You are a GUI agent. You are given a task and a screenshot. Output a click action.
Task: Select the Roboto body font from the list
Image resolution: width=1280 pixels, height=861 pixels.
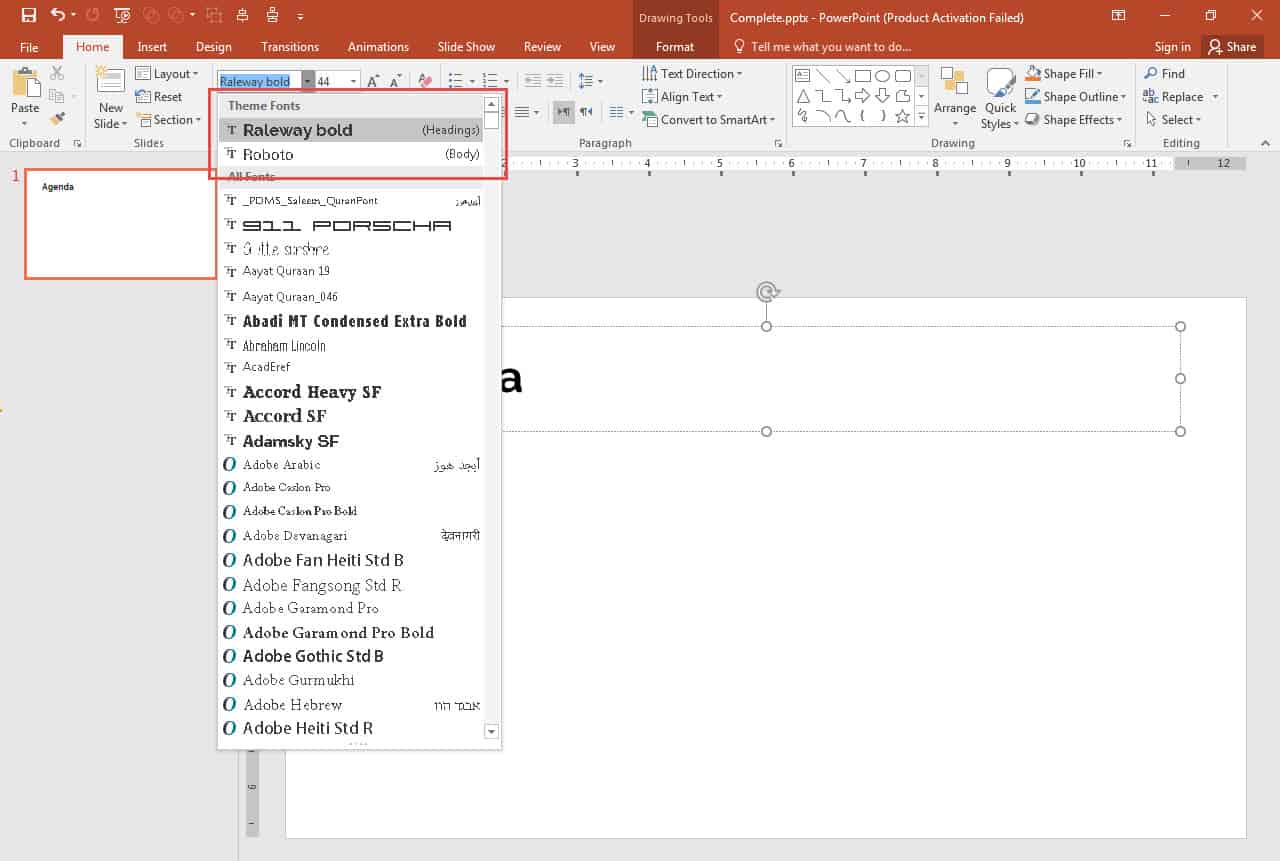(268, 153)
